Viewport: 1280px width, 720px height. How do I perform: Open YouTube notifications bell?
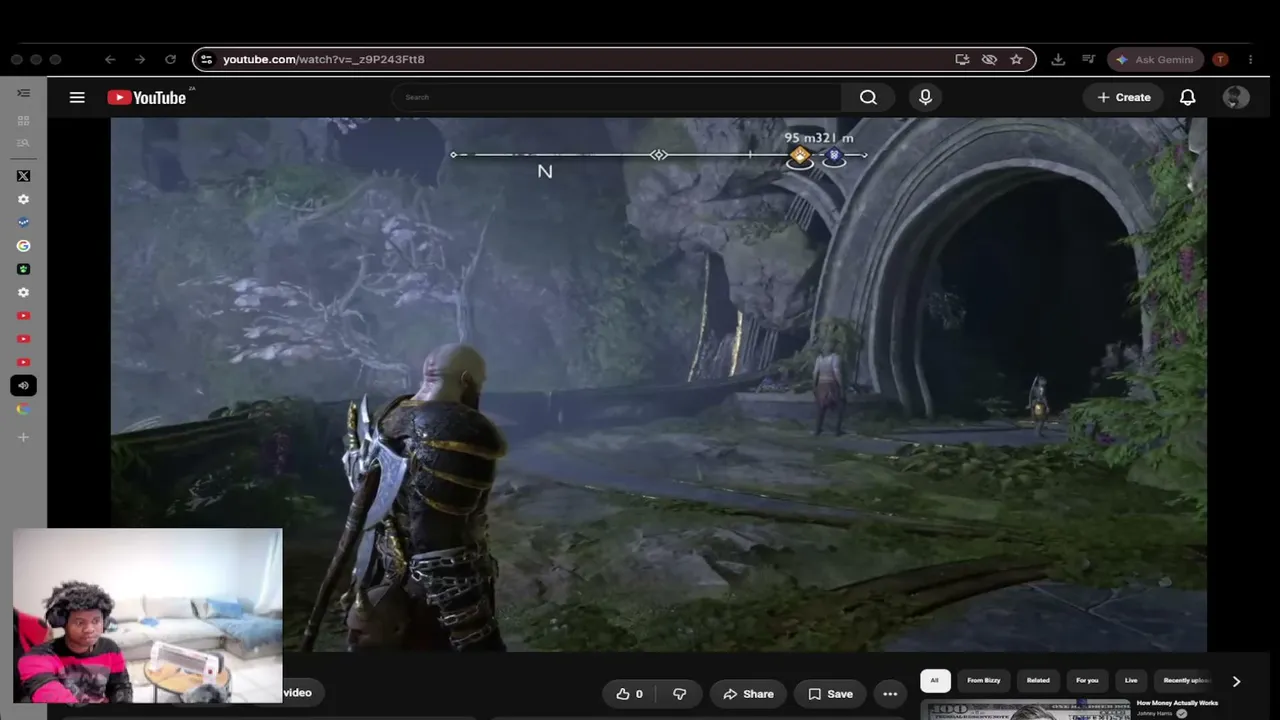point(1187,97)
